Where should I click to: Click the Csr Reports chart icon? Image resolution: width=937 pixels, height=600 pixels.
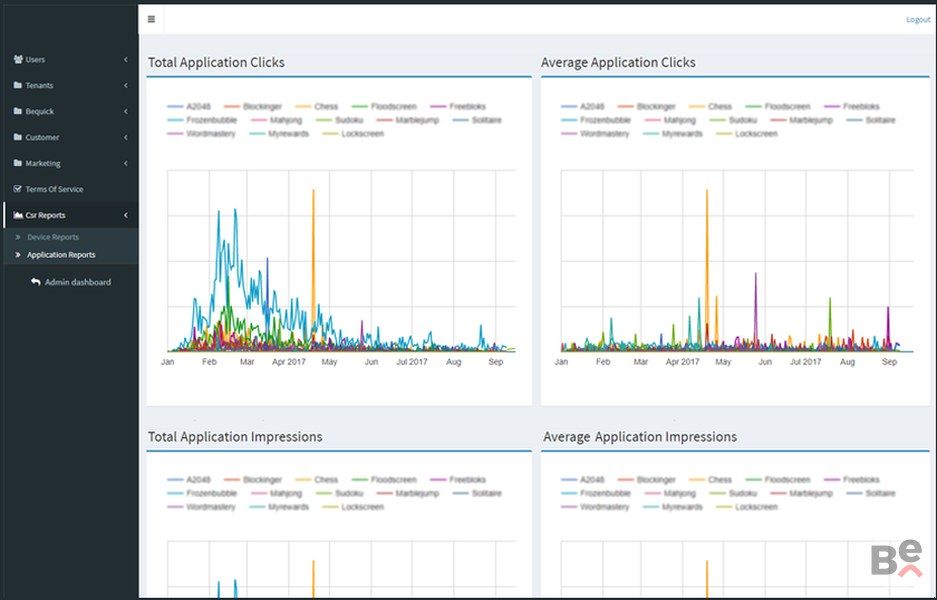(x=18, y=215)
